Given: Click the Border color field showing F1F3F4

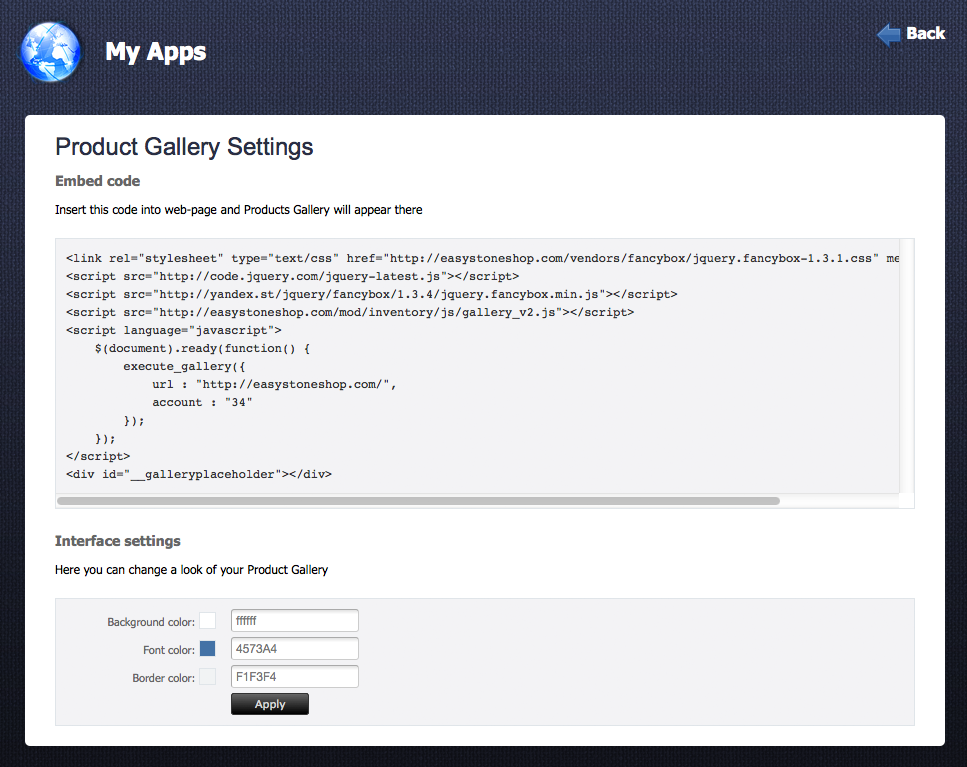Looking at the screenshot, I should click(294, 676).
